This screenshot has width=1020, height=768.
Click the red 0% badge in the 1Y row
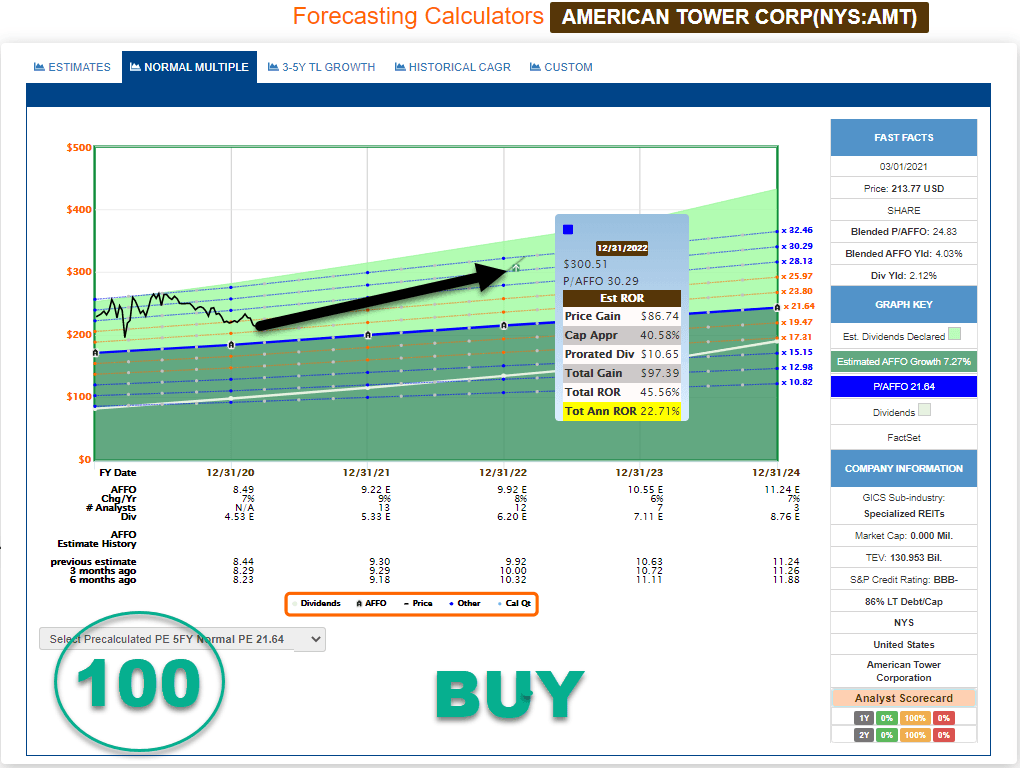[x=944, y=718]
